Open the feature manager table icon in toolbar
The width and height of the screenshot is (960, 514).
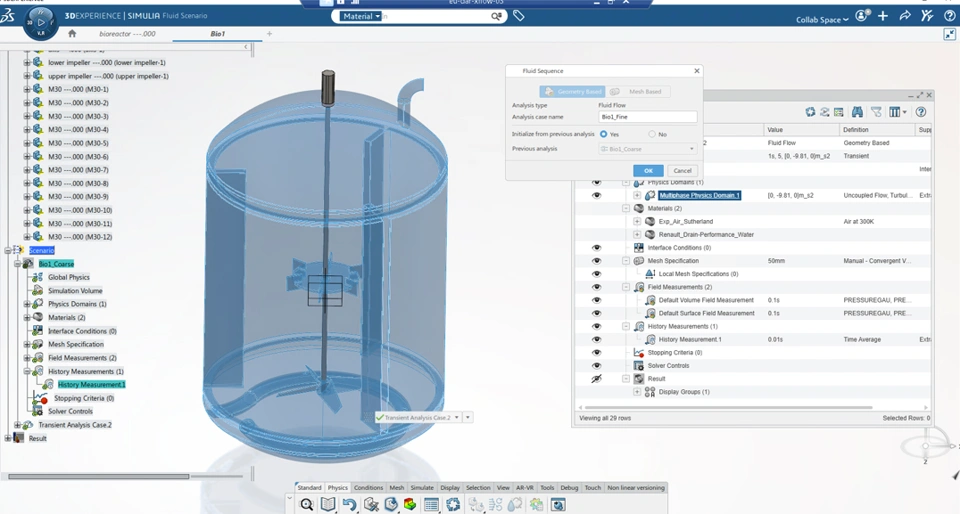(431, 504)
